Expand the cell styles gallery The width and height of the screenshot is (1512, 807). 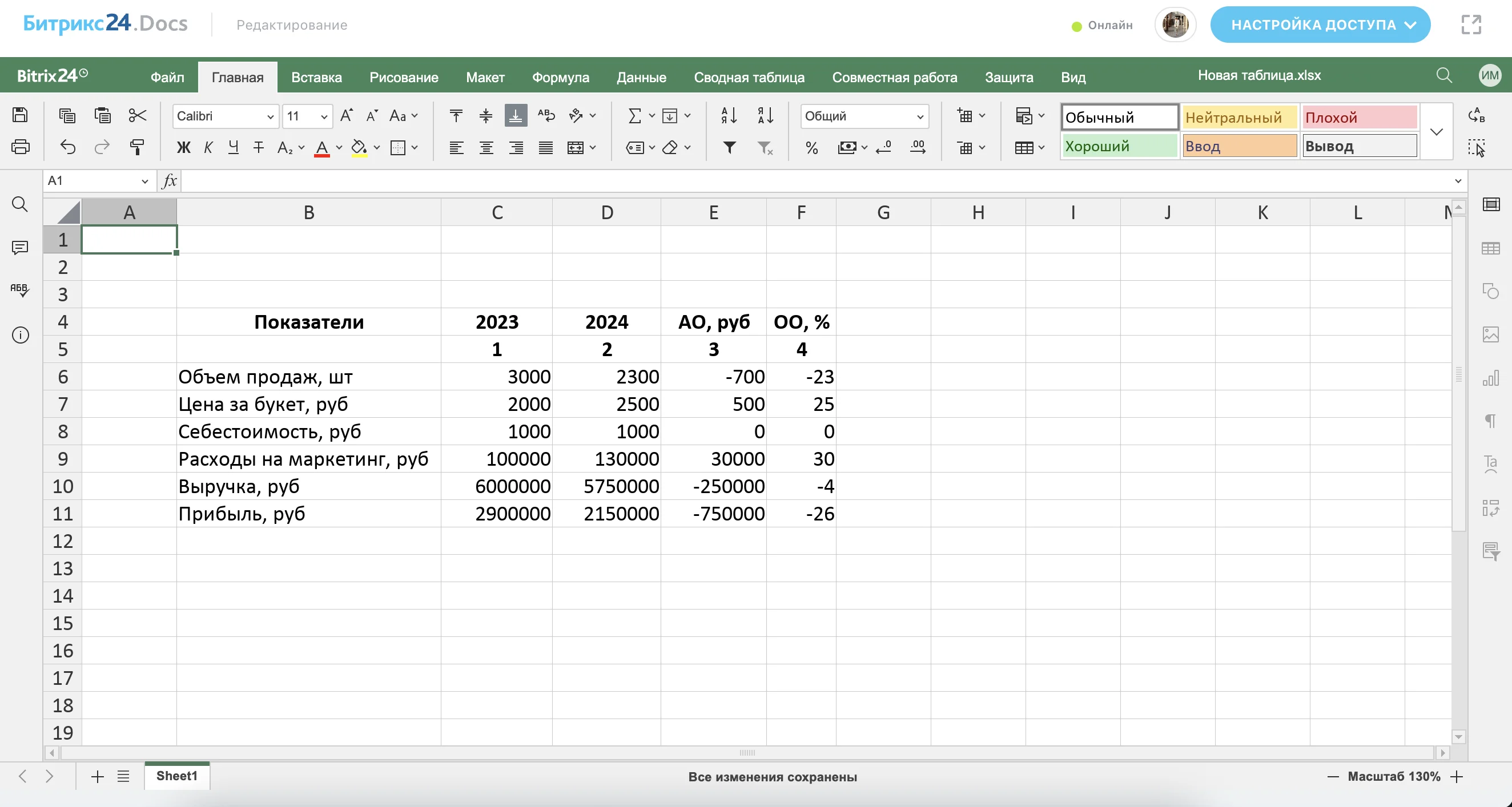click(x=1436, y=131)
